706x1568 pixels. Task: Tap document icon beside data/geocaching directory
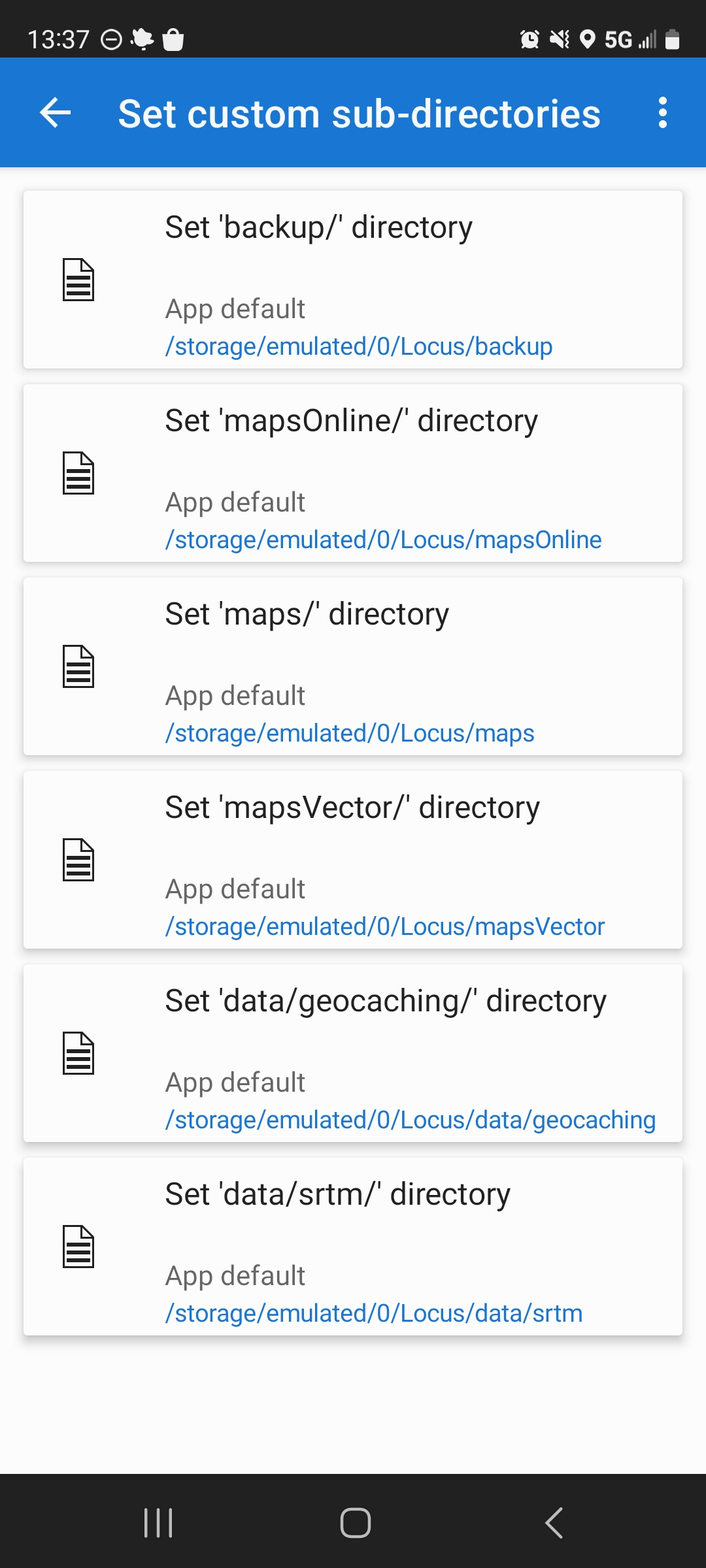pyautogui.click(x=78, y=1053)
